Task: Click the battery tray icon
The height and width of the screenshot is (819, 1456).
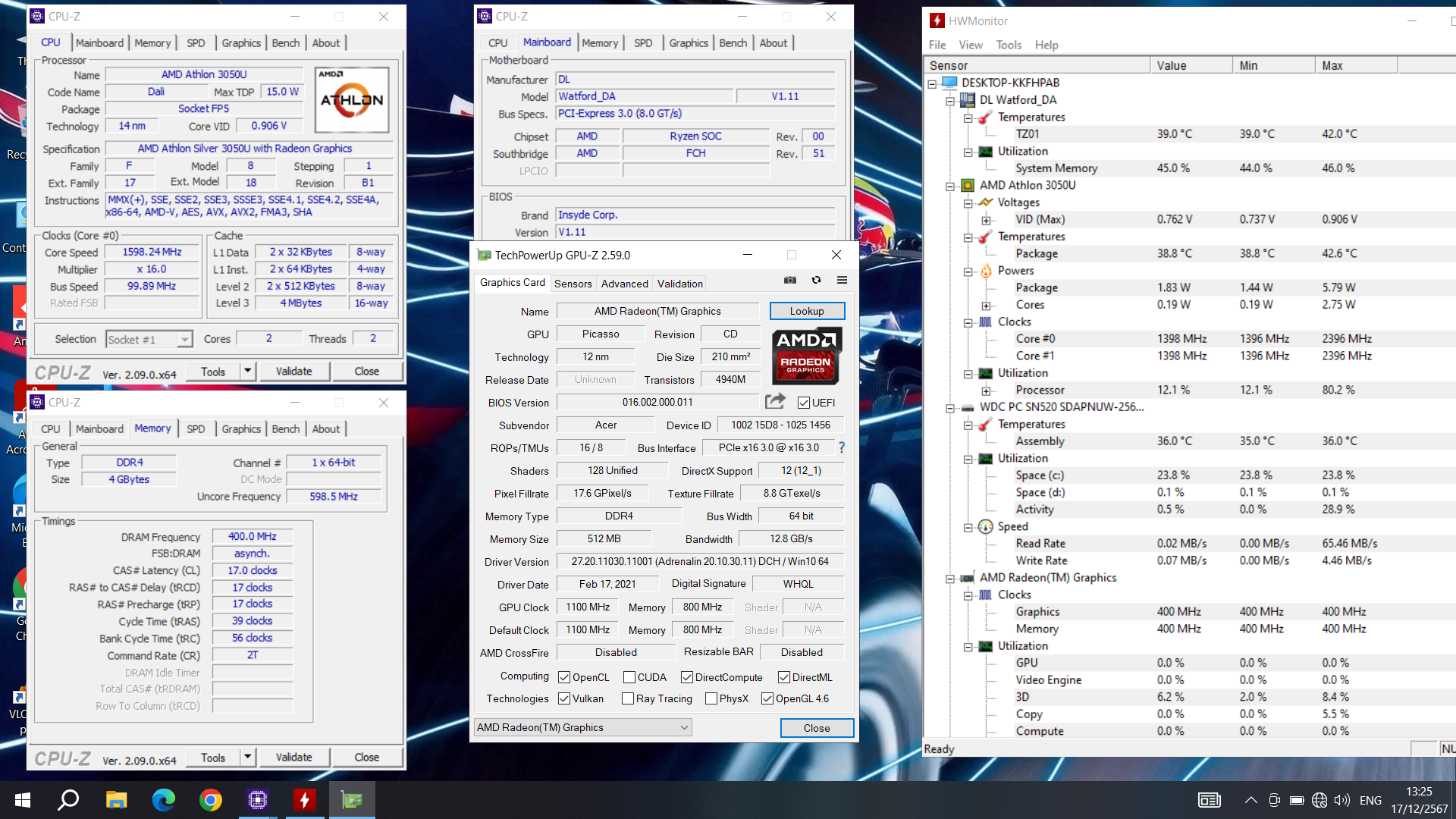Action: tap(1297, 800)
